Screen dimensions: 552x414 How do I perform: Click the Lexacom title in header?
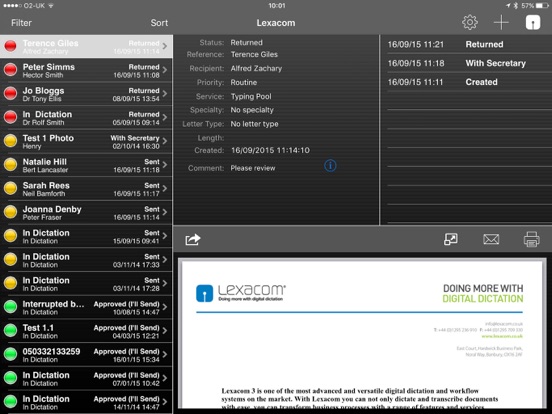point(276,23)
